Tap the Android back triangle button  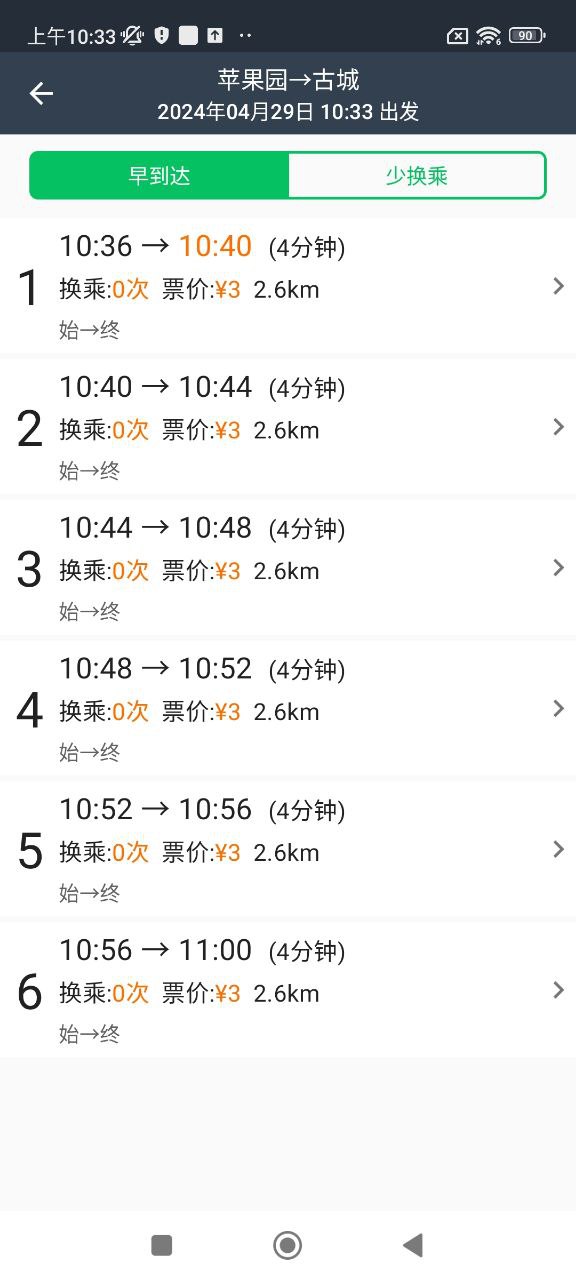pos(412,1245)
